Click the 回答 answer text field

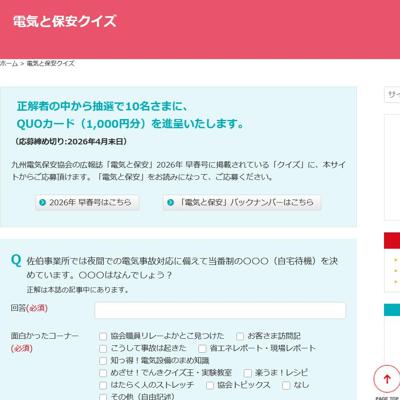point(220,310)
